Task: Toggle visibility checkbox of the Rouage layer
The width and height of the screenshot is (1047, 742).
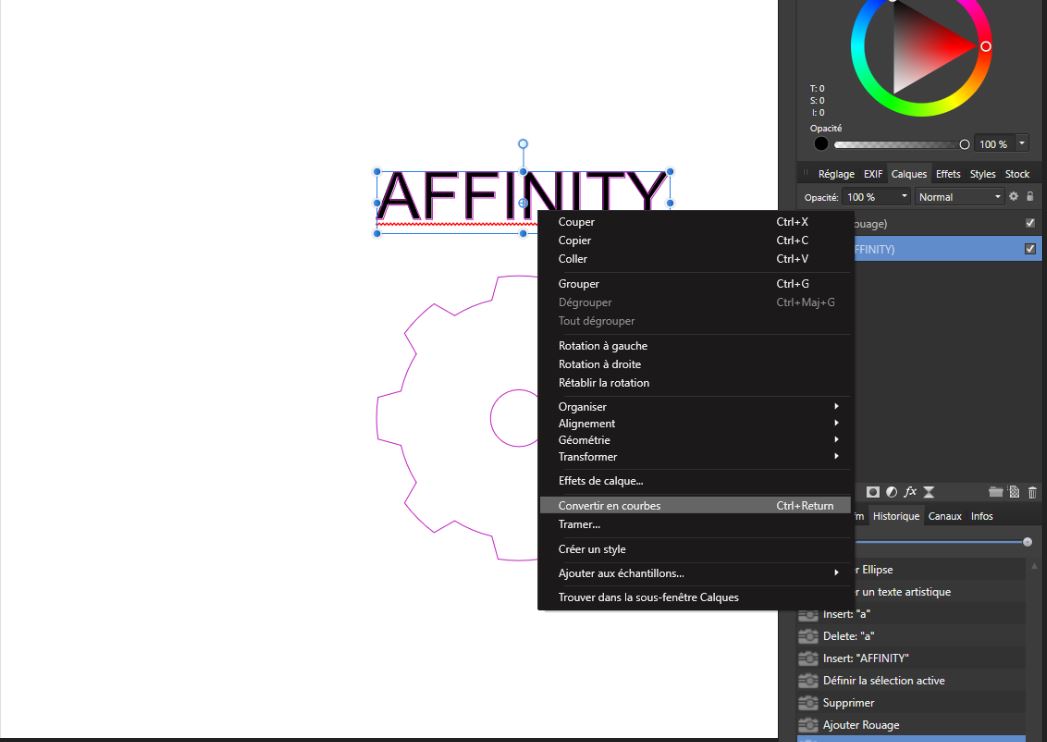Action: [1030, 223]
